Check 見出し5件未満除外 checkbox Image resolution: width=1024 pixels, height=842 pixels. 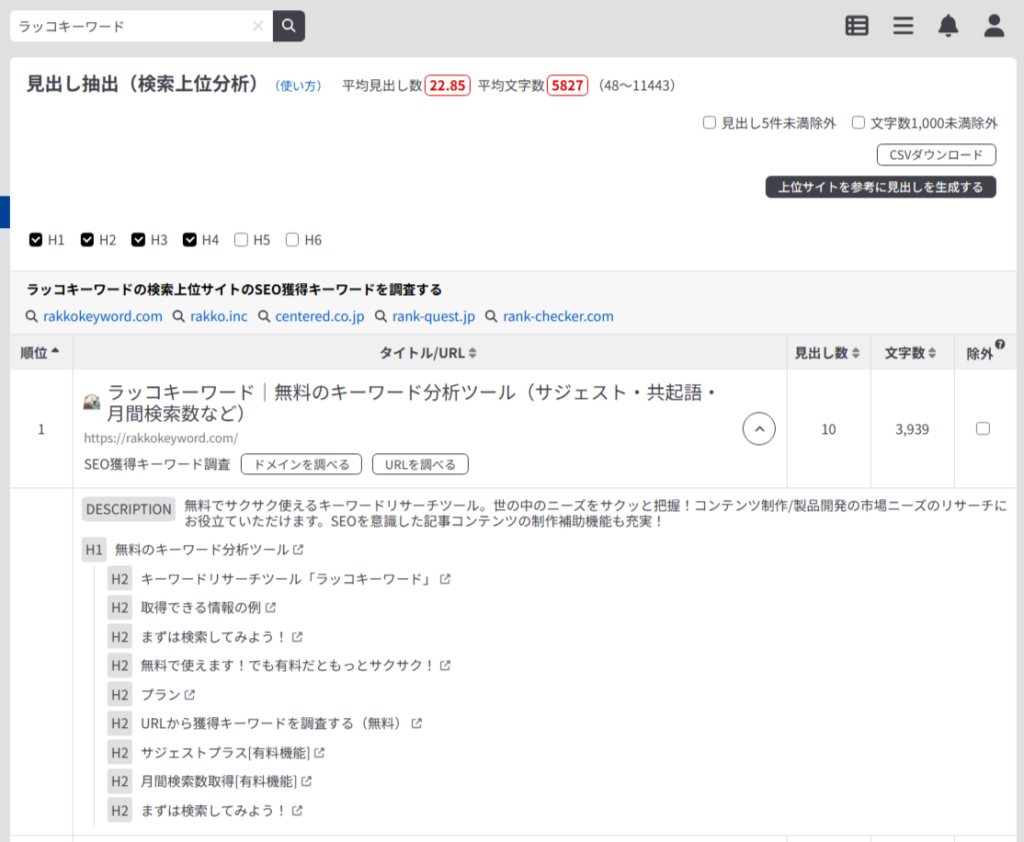pyautogui.click(x=709, y=123)
